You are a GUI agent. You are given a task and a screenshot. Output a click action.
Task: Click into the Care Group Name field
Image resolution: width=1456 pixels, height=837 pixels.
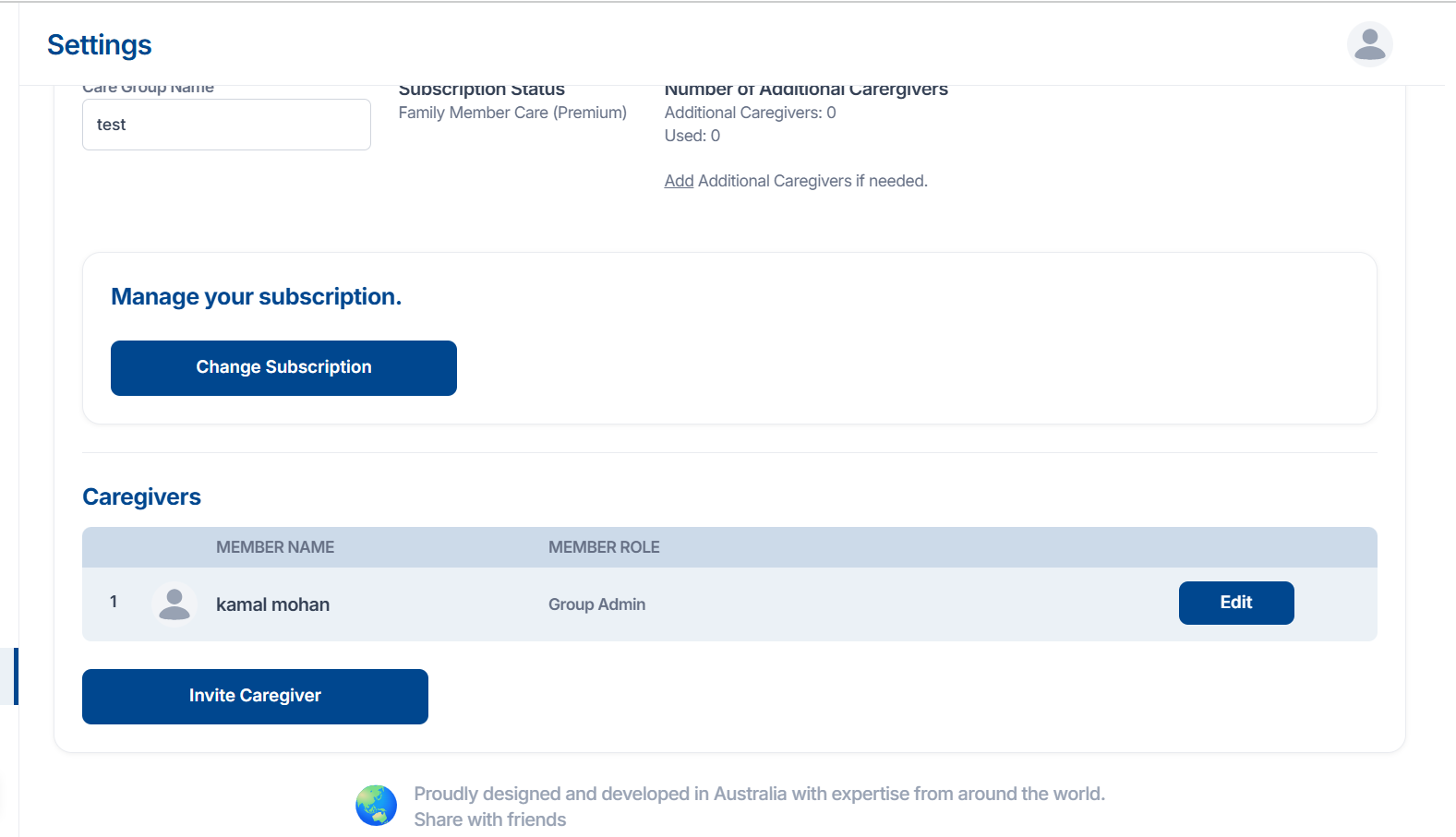[x=226, y=125]
